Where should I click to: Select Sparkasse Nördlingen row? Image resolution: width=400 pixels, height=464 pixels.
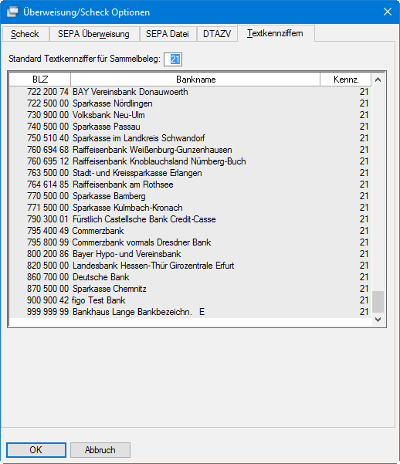(190, 104)
